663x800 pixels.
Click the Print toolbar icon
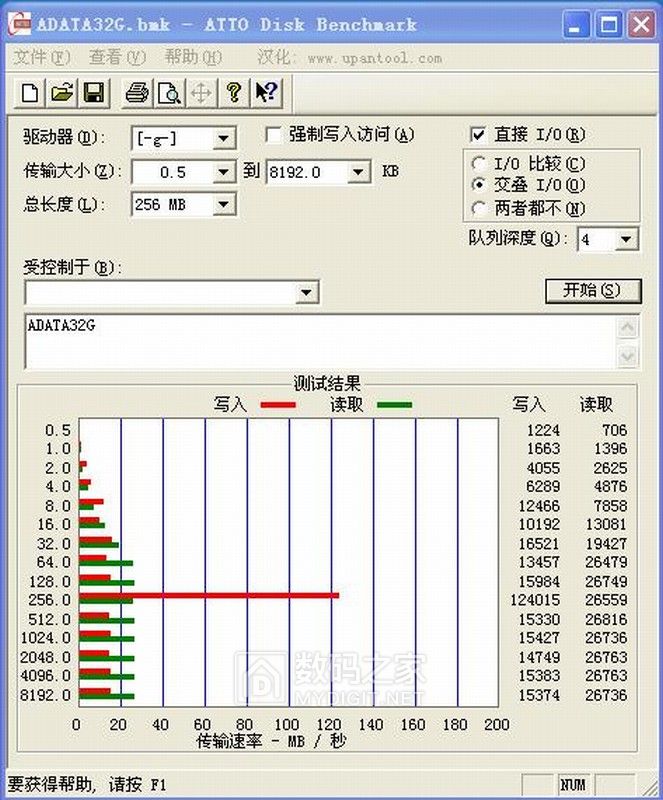137,93
